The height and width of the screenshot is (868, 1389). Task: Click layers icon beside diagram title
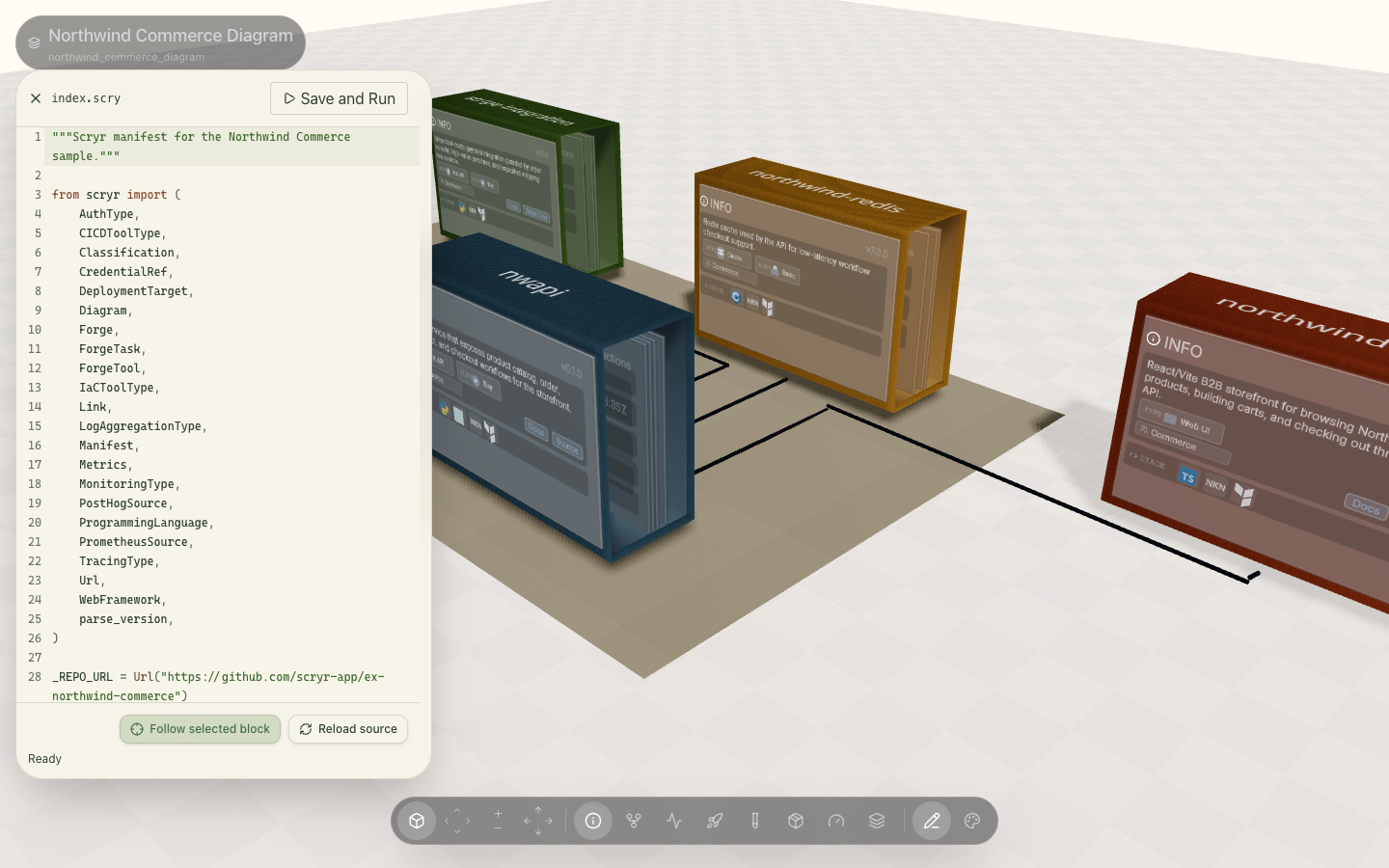click(x=34, y=42)
